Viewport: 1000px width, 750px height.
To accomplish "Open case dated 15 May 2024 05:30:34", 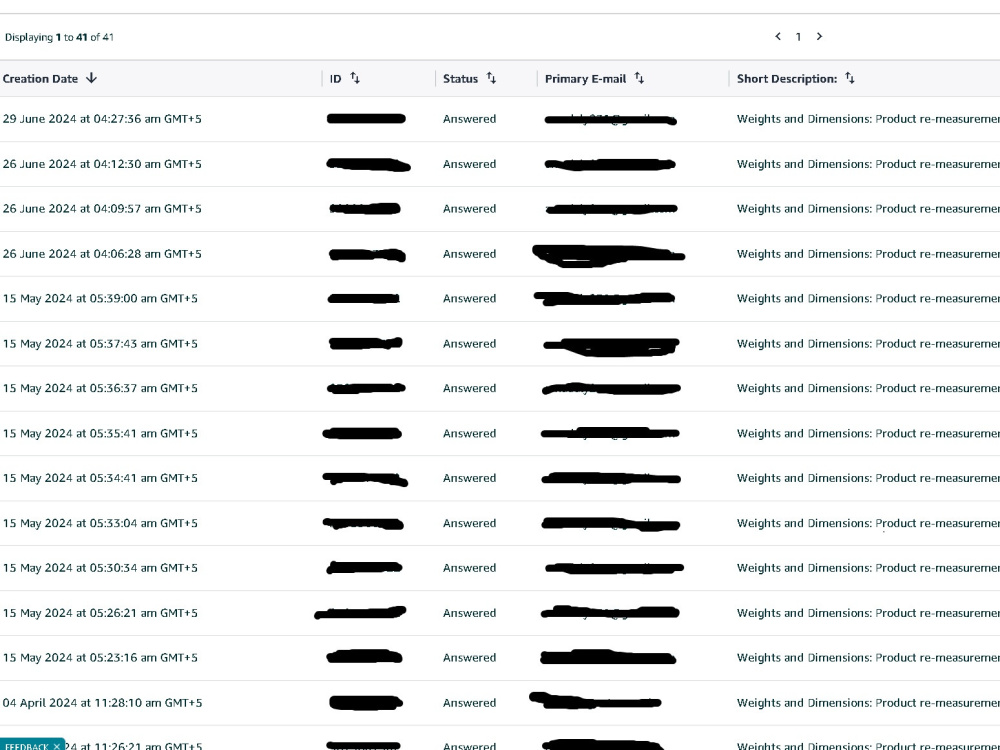I will click(x=100, y=568).
